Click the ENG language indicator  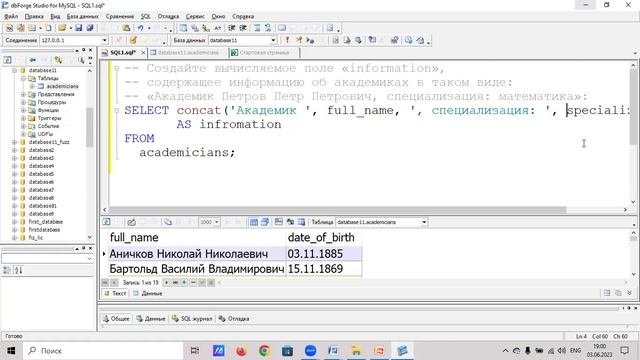[576, 351]
